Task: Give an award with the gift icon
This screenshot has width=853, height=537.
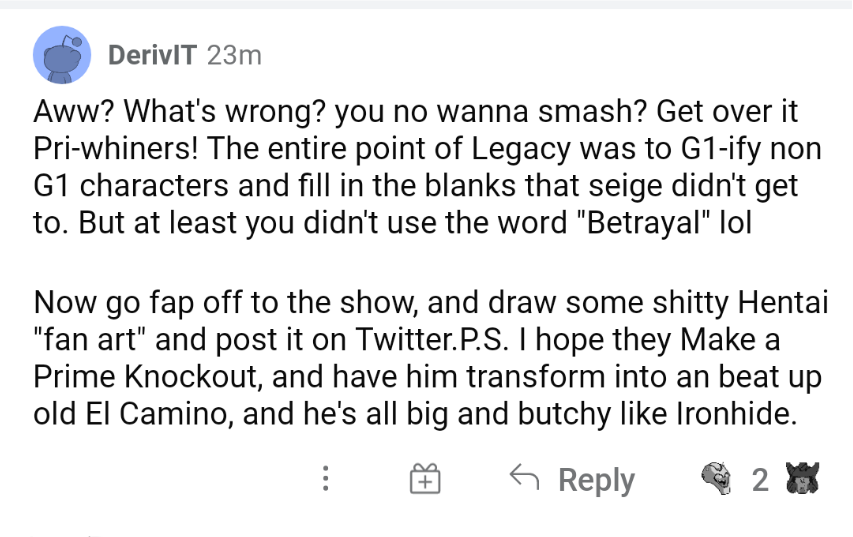Action: pyautogui.click(x=426, y=480)
